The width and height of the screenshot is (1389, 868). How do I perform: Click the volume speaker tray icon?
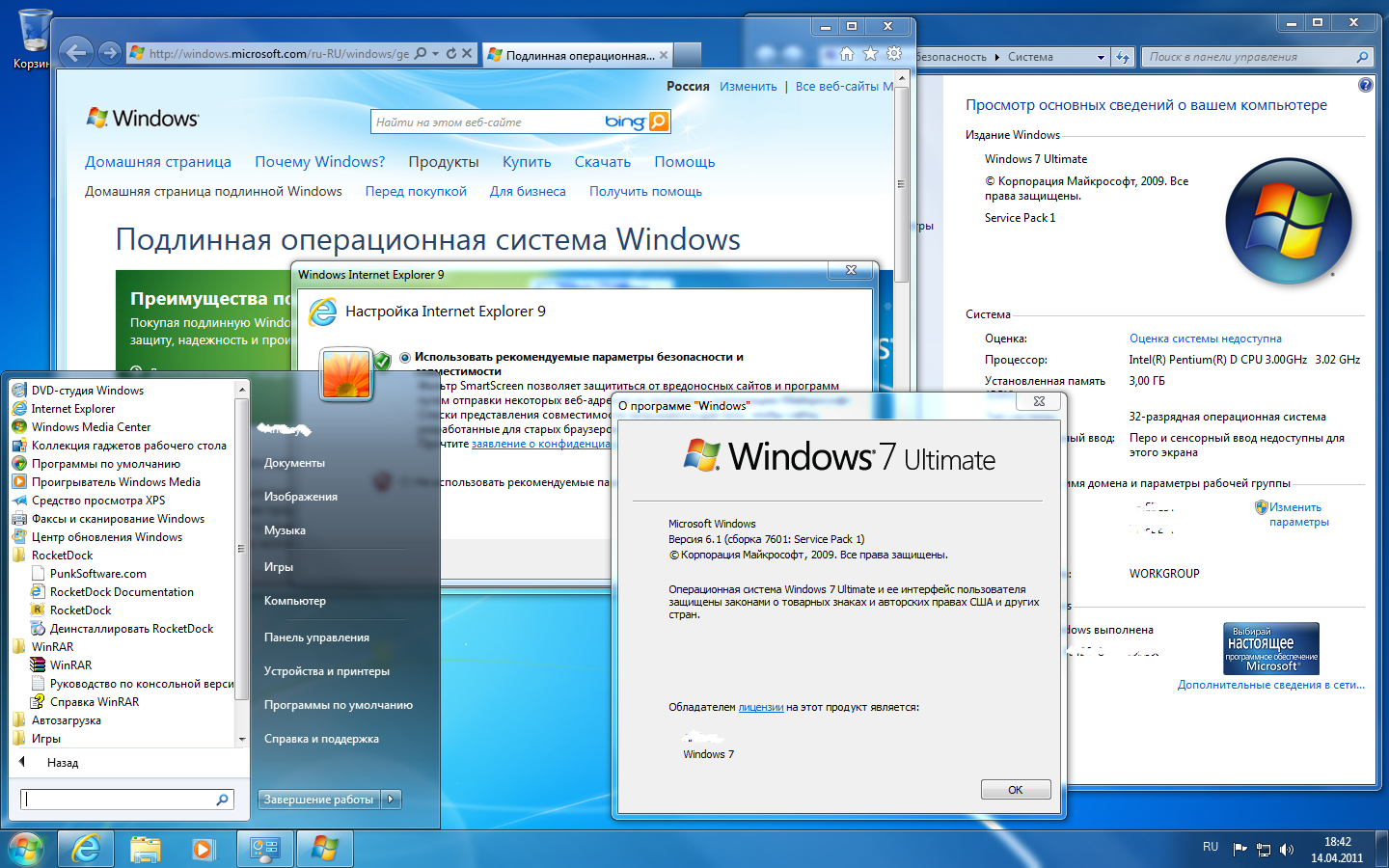[1286, 849]
